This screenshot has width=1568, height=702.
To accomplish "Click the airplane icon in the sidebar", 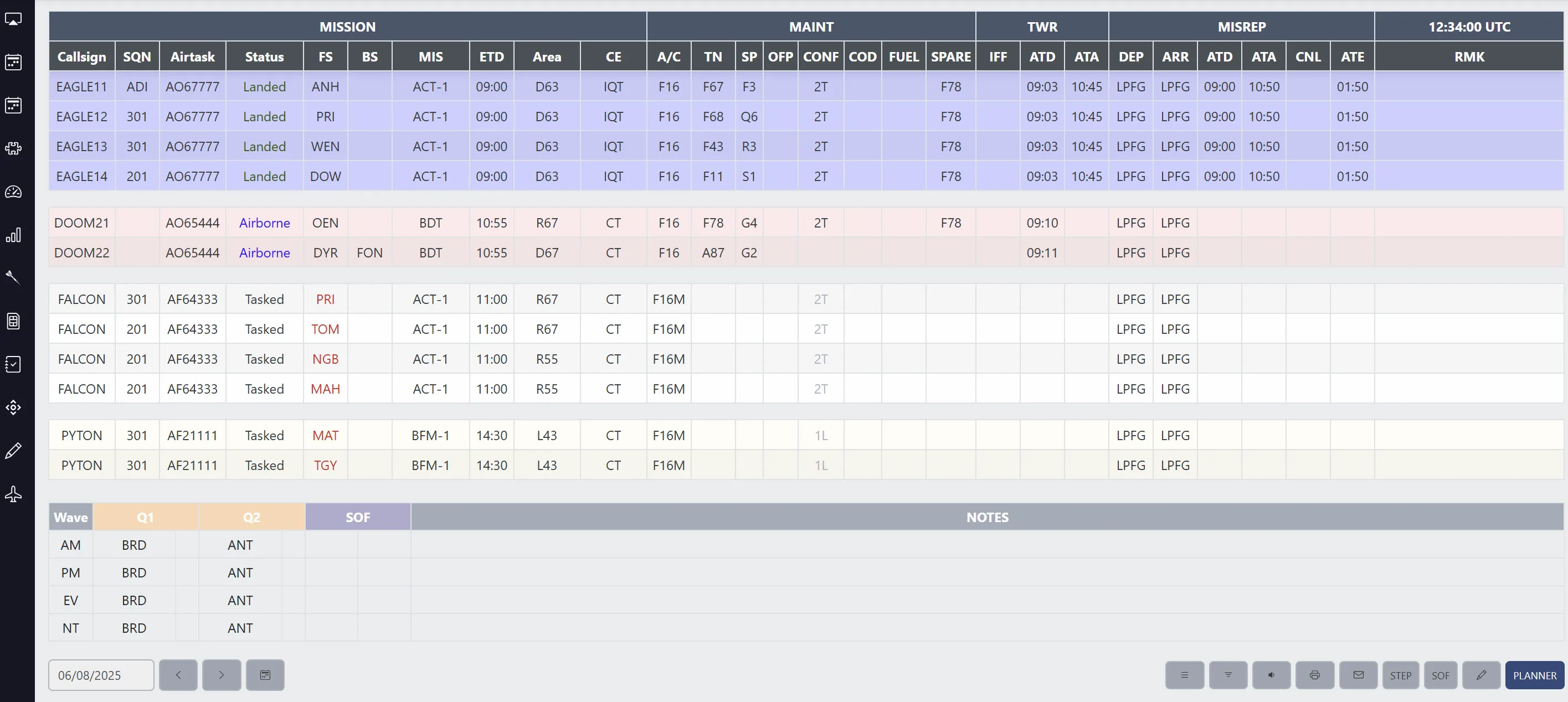I will (13, 493).
